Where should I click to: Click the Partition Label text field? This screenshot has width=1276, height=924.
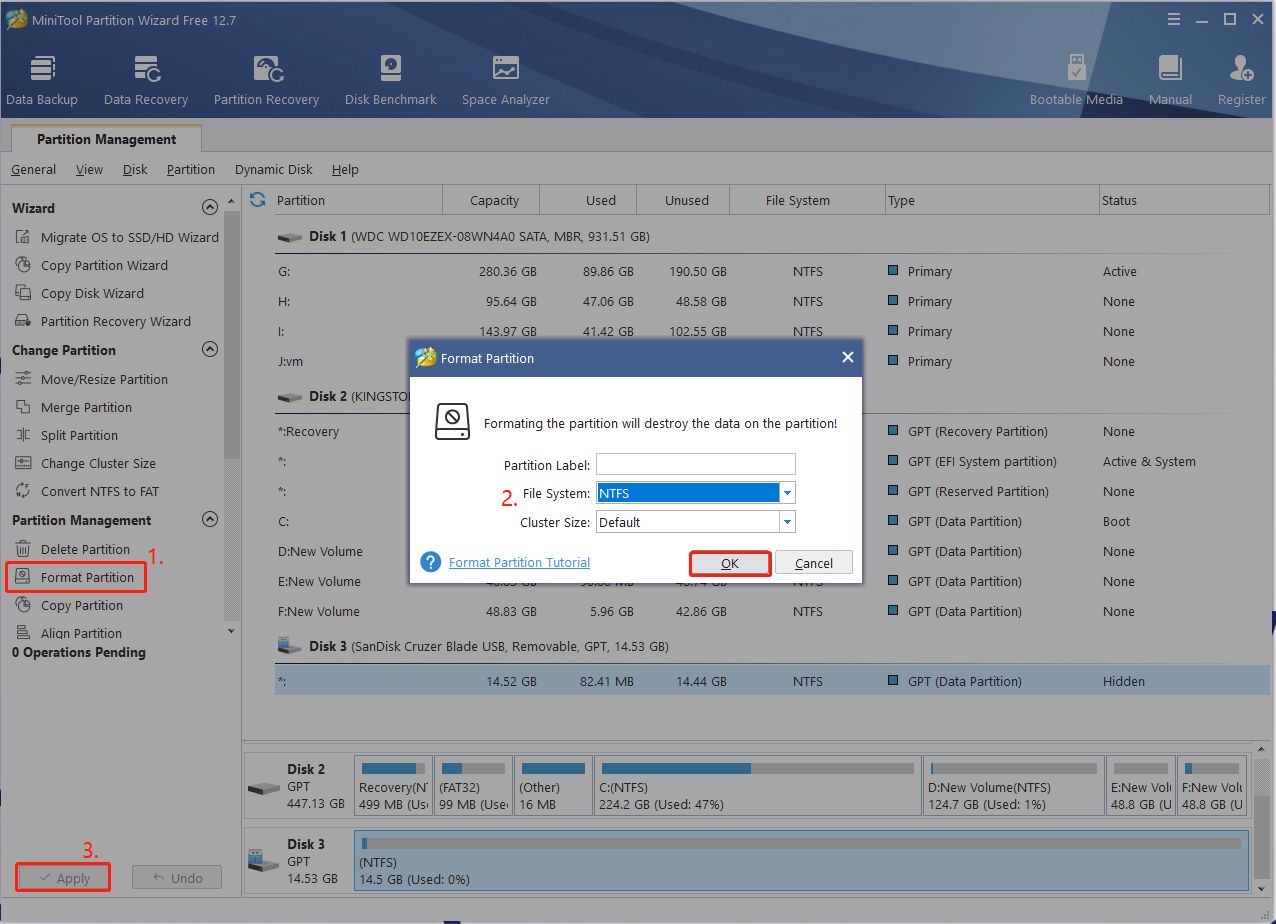pos(695,464)
